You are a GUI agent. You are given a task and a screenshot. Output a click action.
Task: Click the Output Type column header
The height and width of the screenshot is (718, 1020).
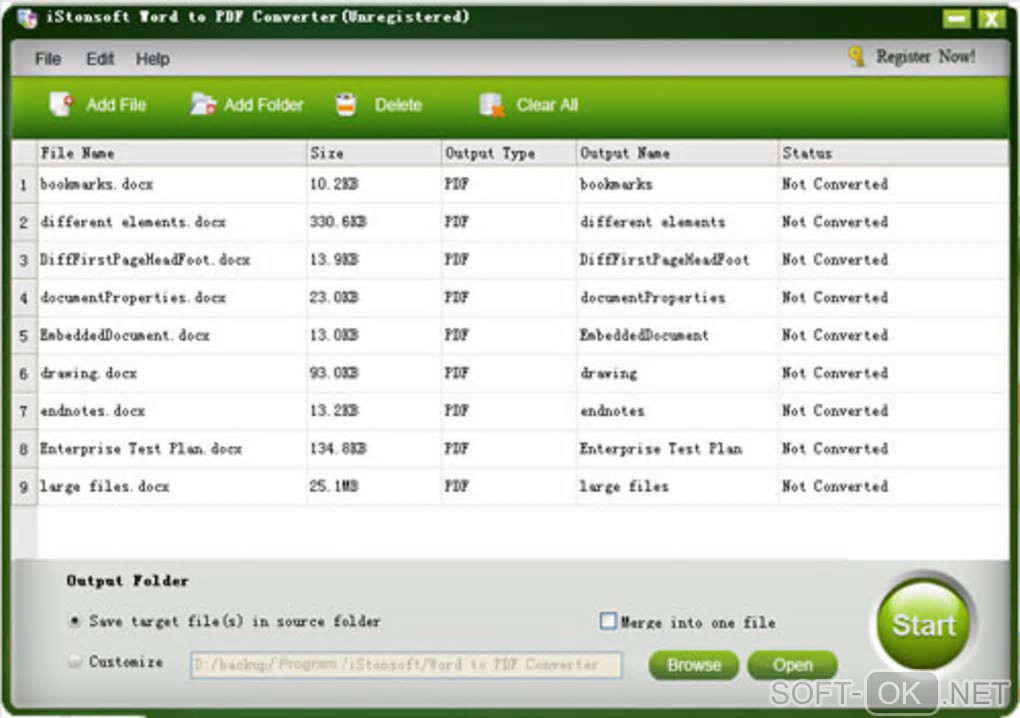tap(509, 153)
